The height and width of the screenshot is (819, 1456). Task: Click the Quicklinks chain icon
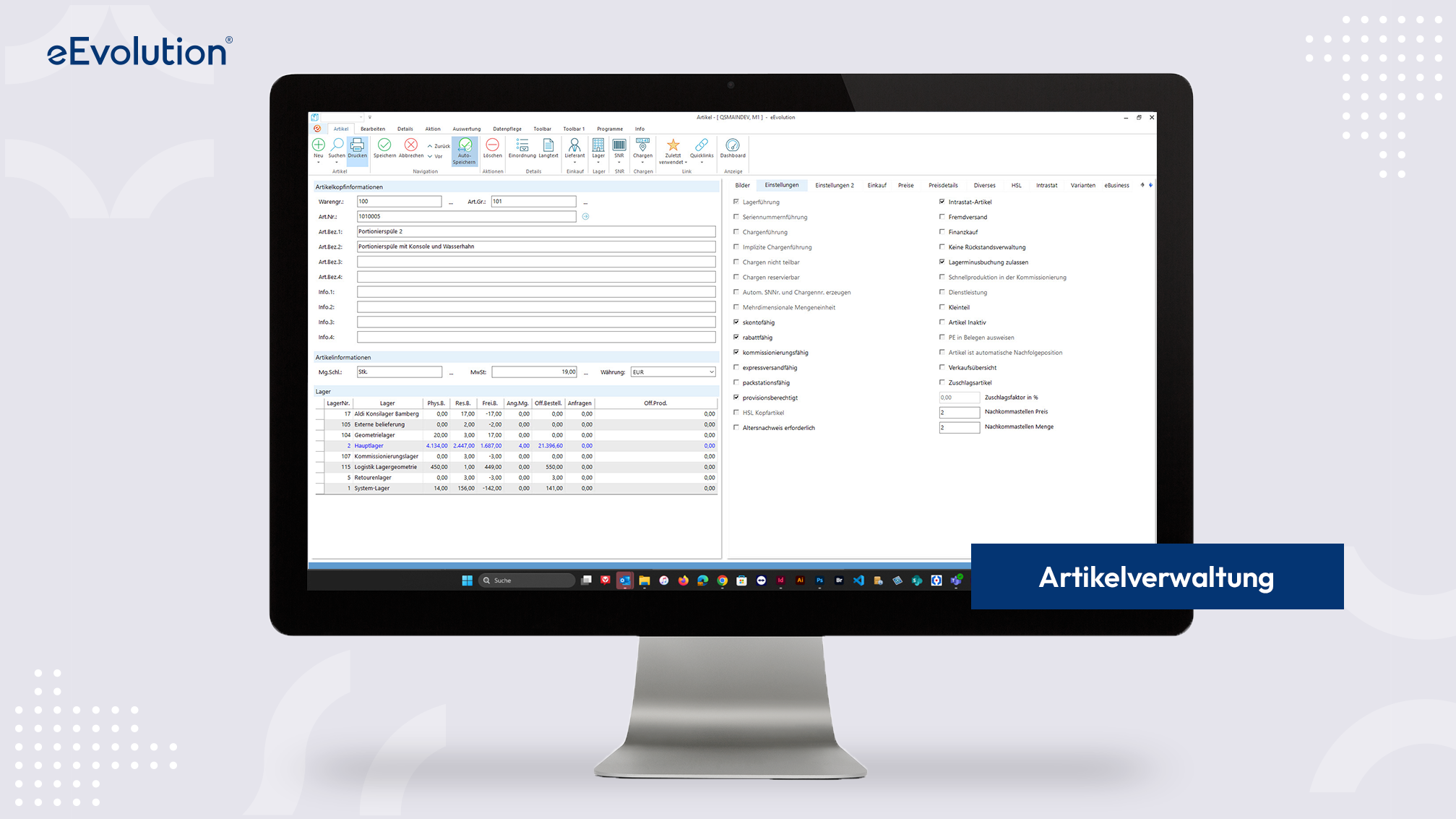coord(701,145)
